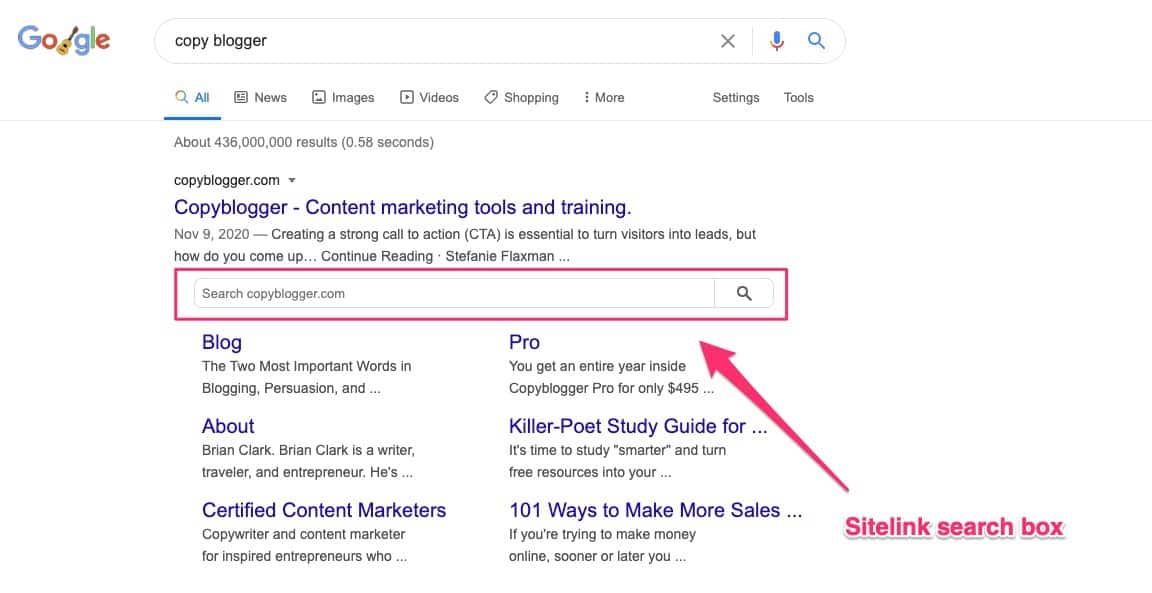
Task: Start voice search with the microphone icon
Action: 776,40
